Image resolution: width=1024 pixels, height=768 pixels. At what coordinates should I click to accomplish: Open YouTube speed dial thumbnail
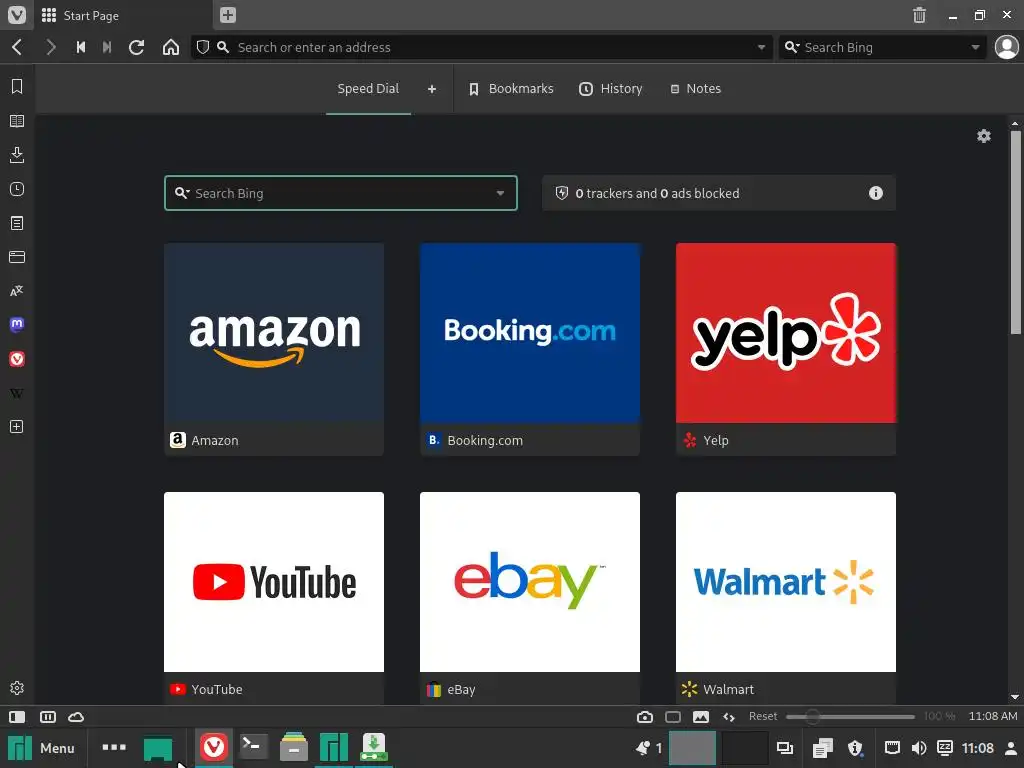274,582
